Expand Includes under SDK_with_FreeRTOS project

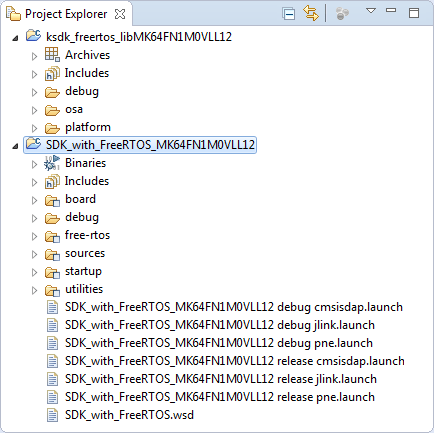pos(34,182)
